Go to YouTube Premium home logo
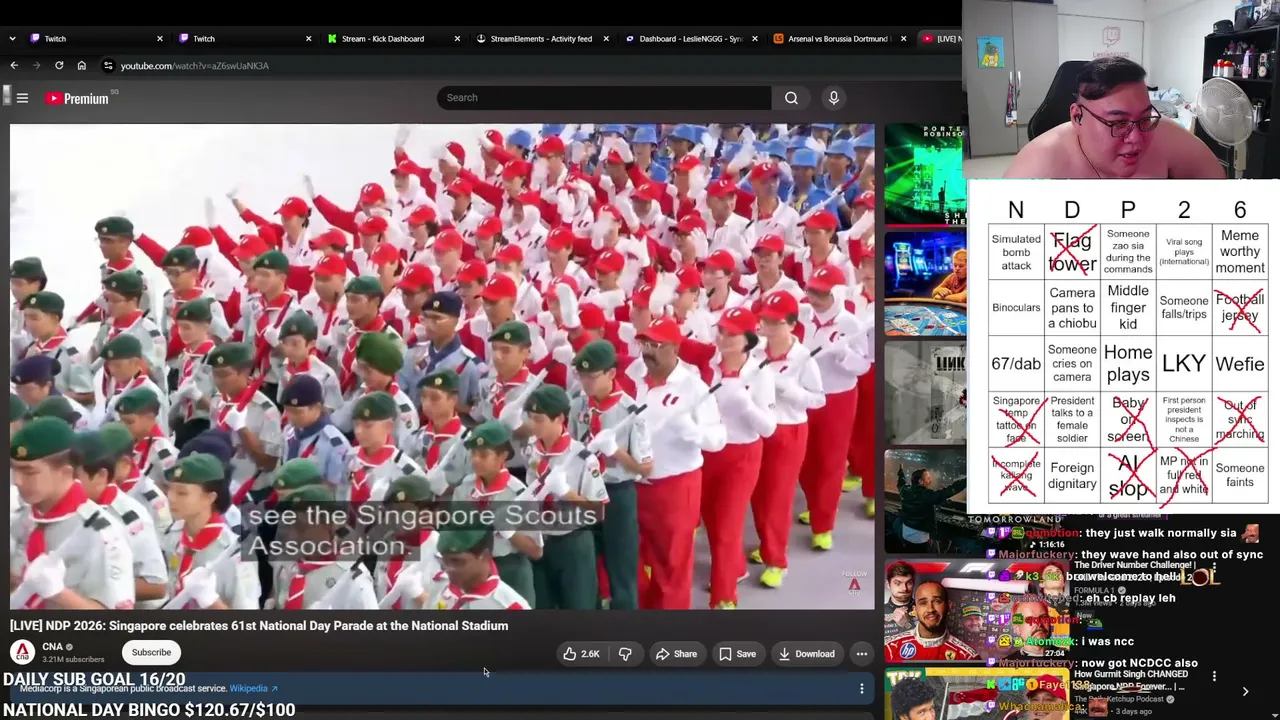This screenshot has width=1280, height=720. (x=77, y=98)
